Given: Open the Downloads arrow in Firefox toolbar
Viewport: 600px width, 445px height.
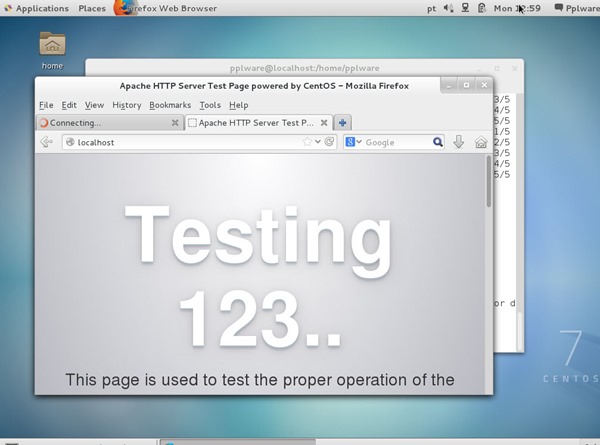Looking at the screenshot, I should [x=459, y=142].
